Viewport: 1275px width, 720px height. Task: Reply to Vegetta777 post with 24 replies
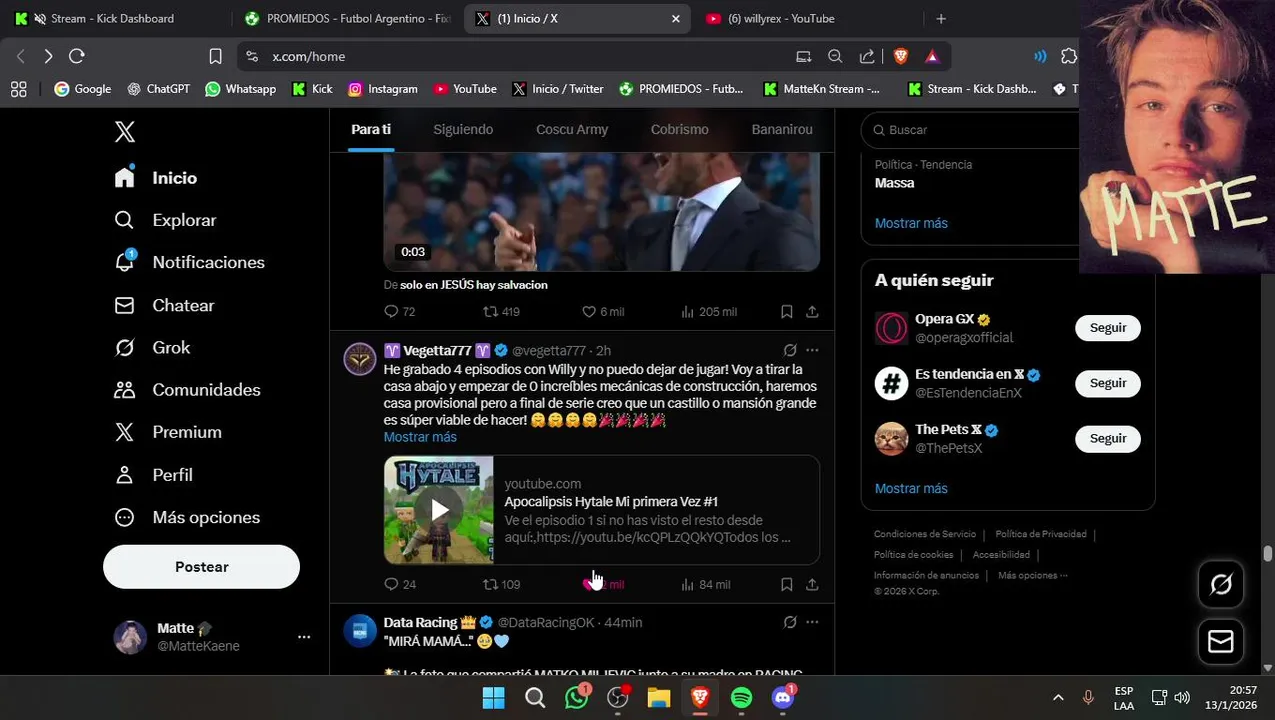pos(399,584)
